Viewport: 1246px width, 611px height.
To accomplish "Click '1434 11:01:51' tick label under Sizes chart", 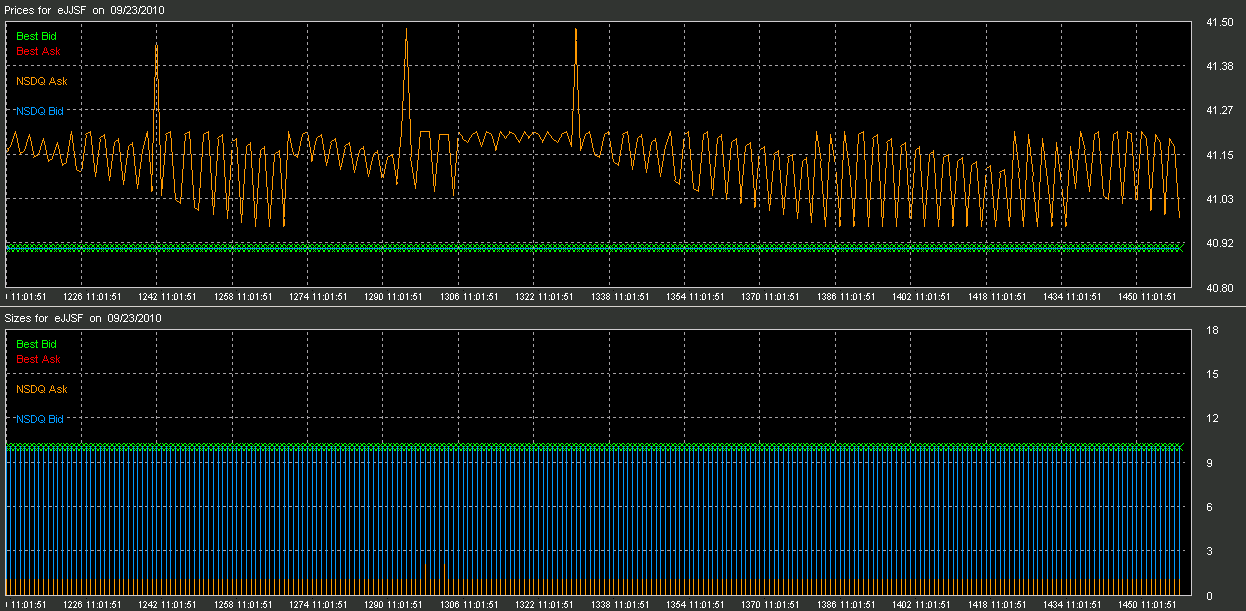I will 1073,605.
